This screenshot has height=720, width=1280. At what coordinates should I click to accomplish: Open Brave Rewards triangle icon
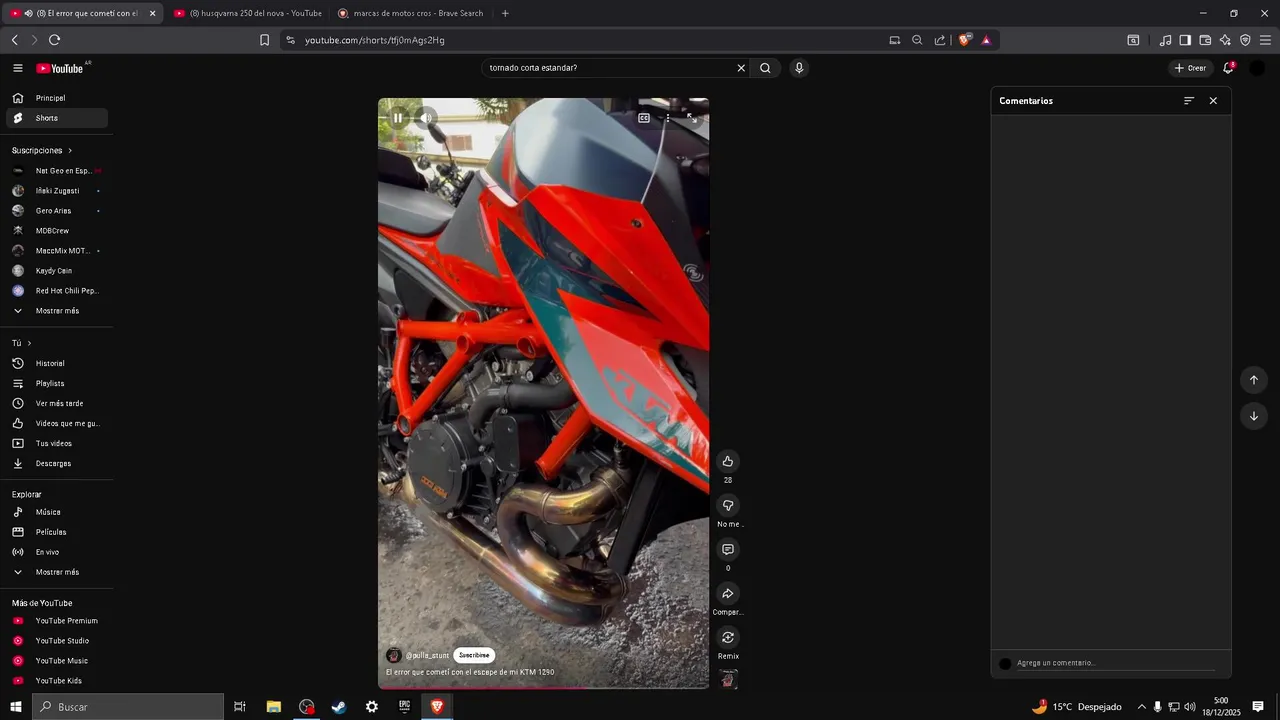coord(986,40)
